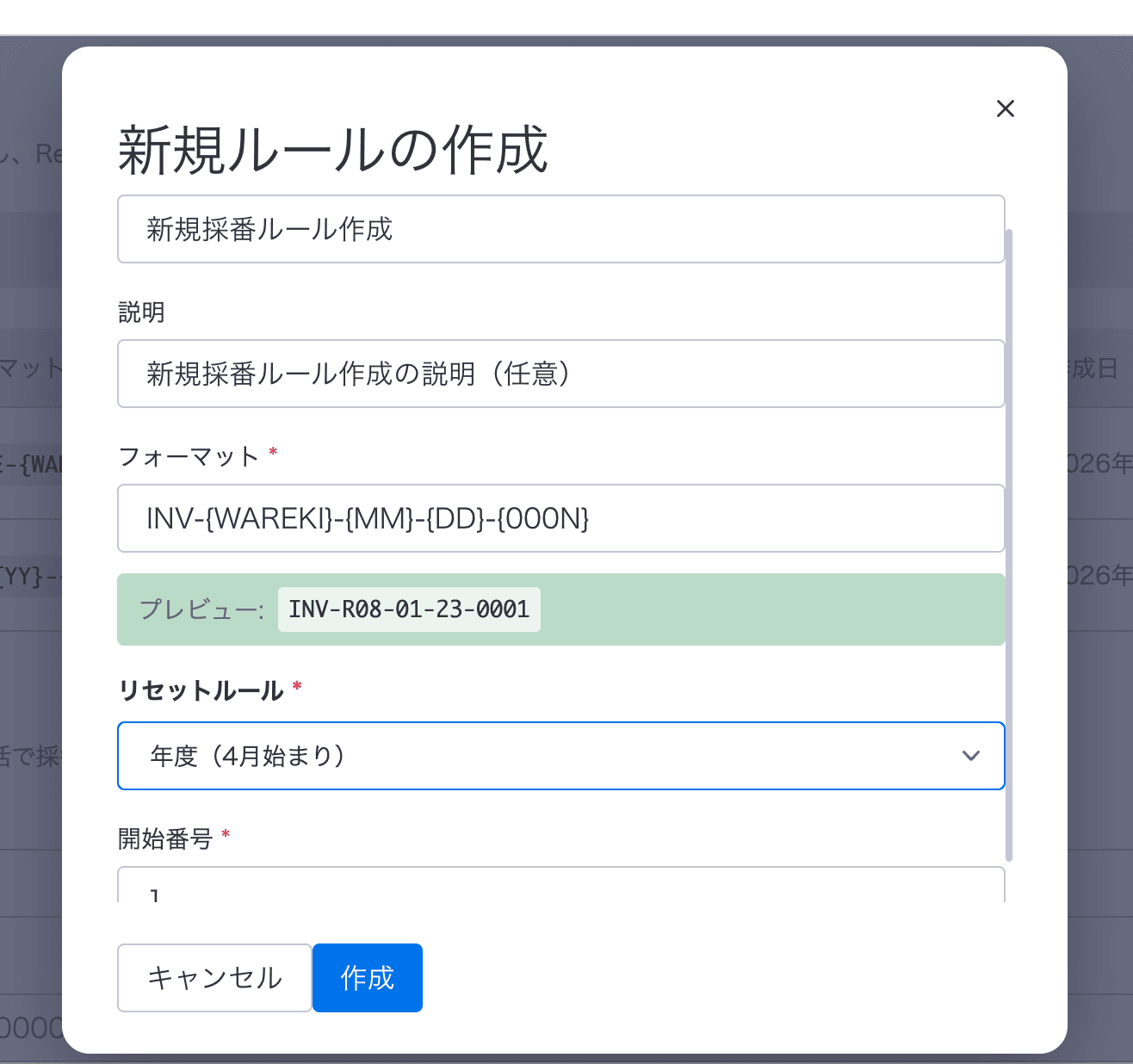Click the 説明 description input
The width and height of the screenshot is (1133, 1064).
click(560, 374)
